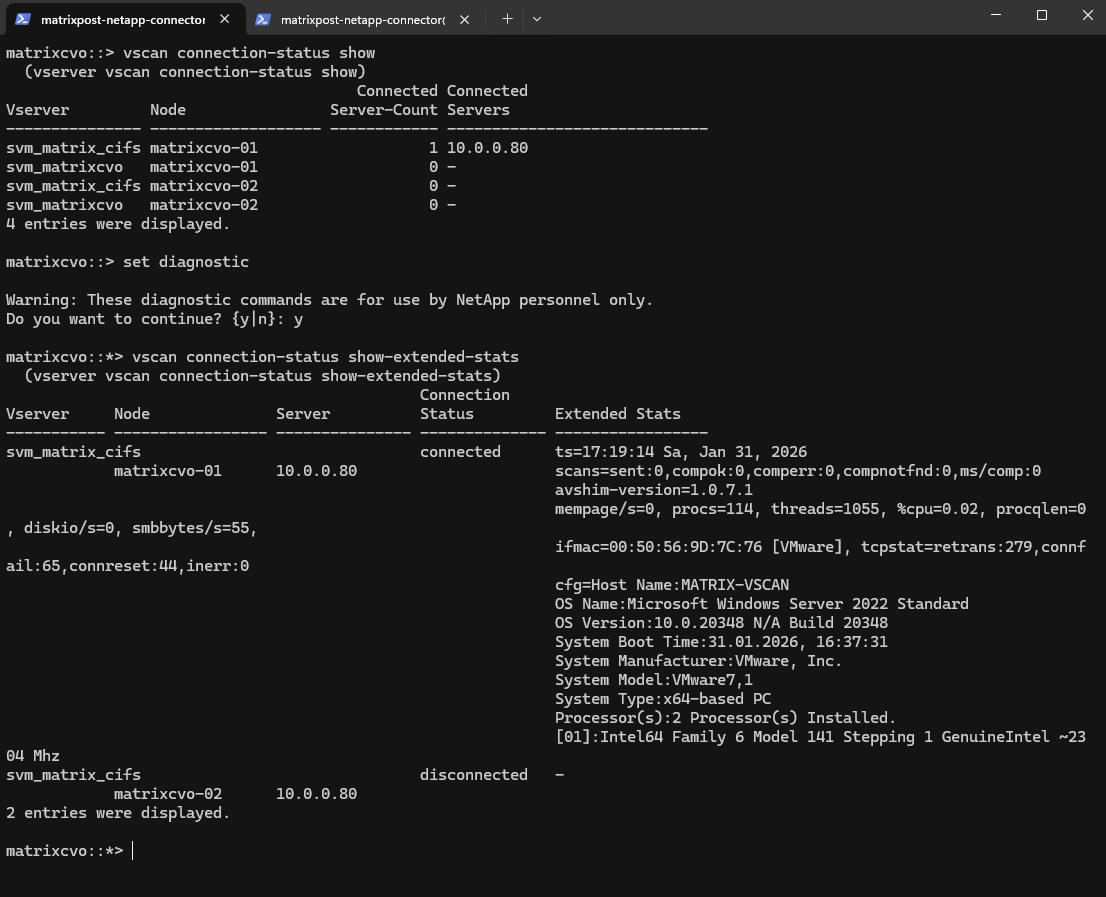Minimize the terminal window
Image resolution: width=1106 pixels, height=897 pixels.
tap(995, 15)
